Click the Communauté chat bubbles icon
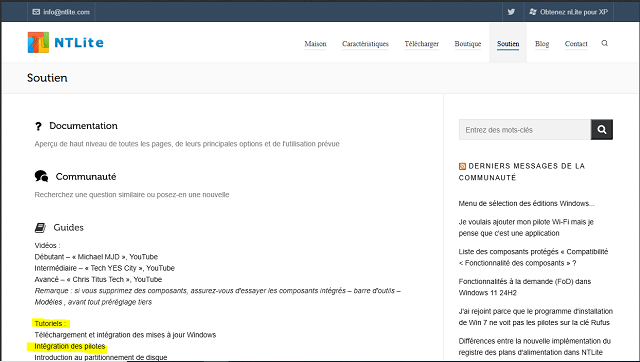640x362 pixels. pos(41,176)
